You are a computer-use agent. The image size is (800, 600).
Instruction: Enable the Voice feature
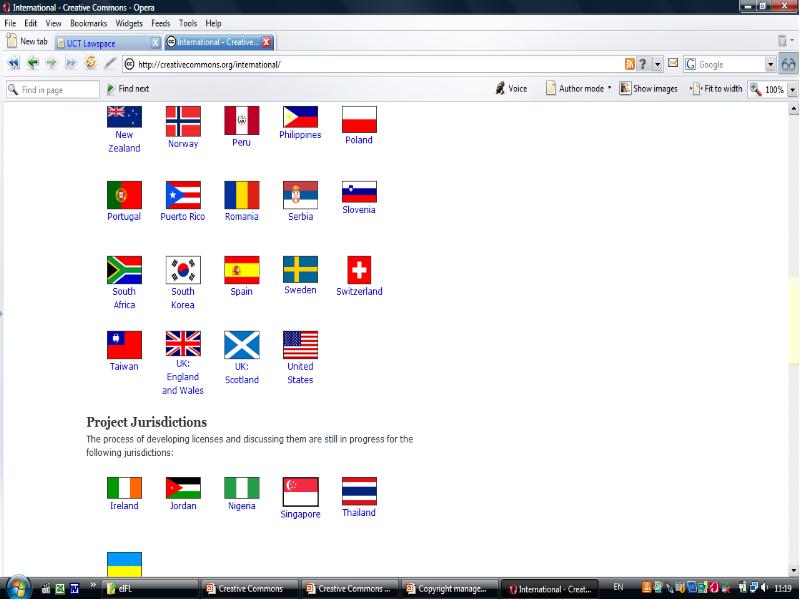click(511, 89)
